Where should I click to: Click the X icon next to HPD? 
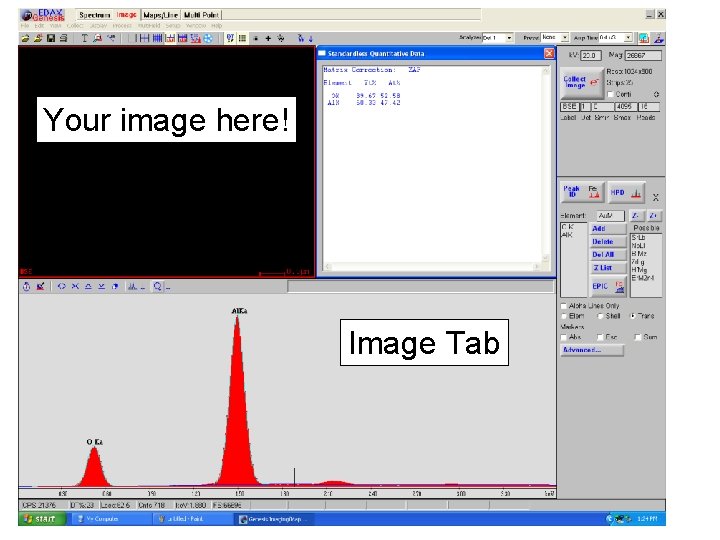656,197
